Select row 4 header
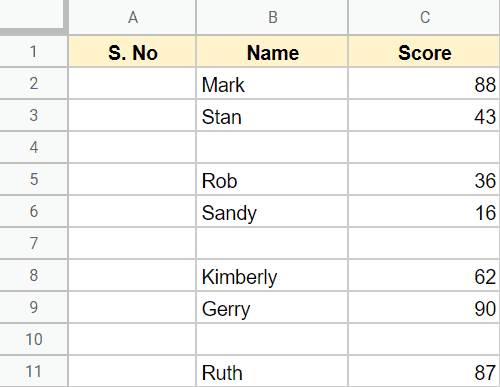 tap(33, 147)
